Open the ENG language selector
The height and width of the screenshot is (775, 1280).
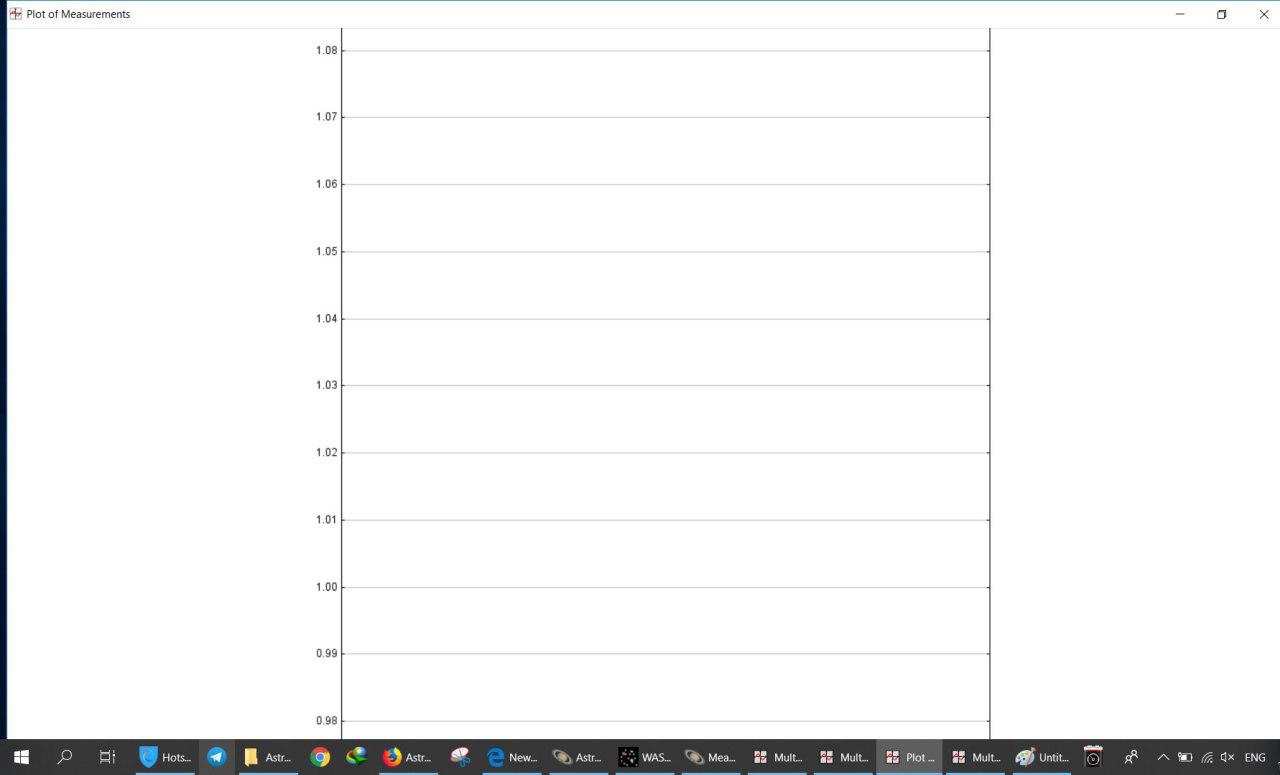1255,757
